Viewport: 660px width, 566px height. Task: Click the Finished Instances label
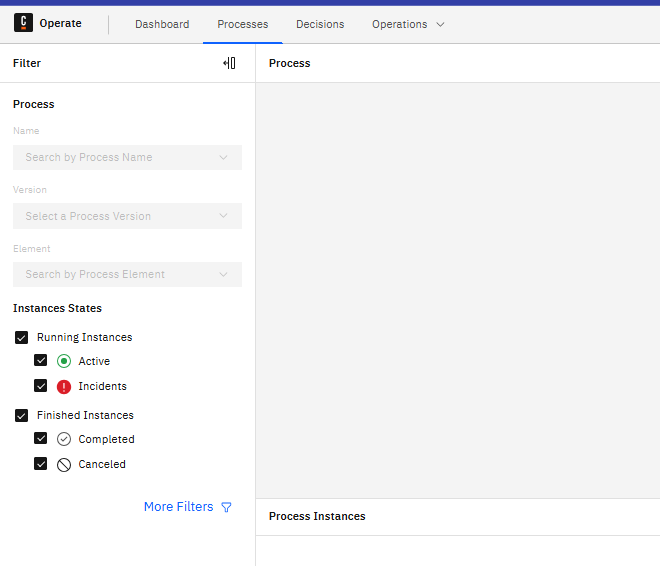(85, 415)
